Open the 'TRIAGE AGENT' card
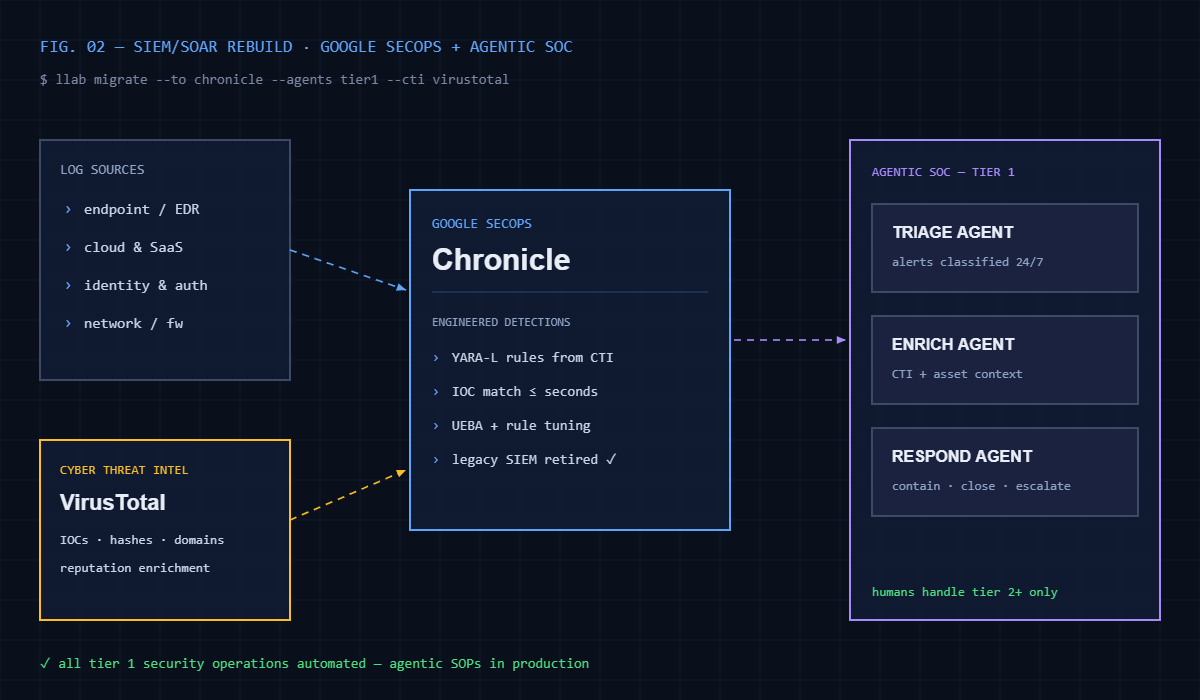 click(x=1005, y=248)
